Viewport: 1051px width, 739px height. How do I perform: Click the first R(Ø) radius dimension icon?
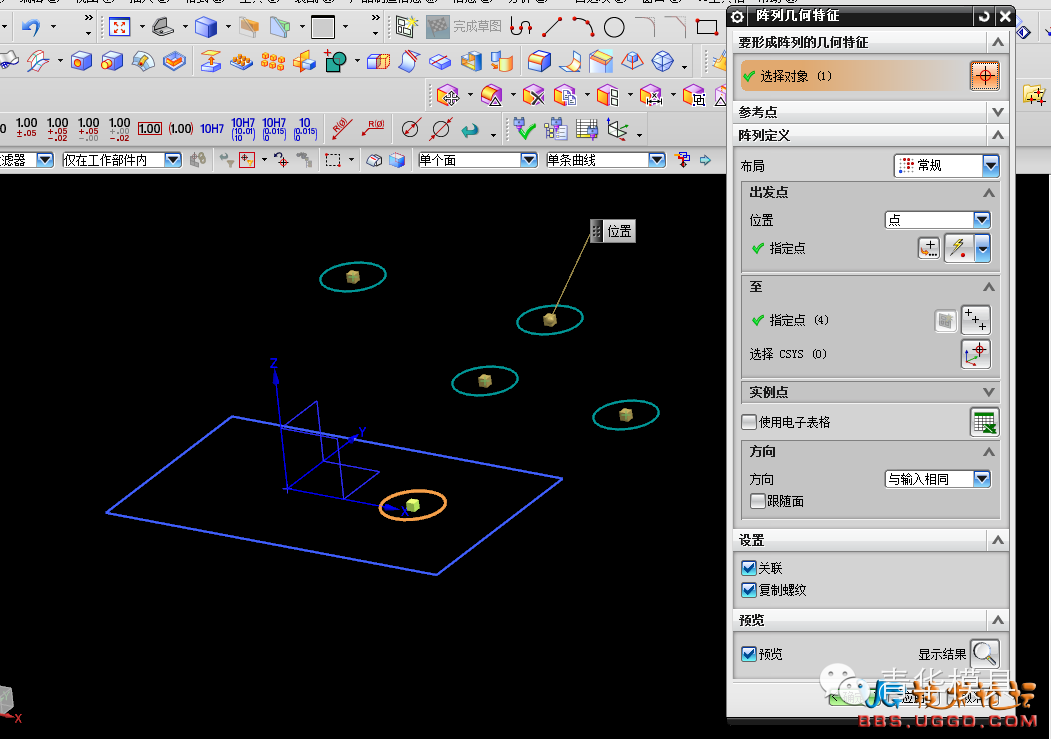click(342, 129)
